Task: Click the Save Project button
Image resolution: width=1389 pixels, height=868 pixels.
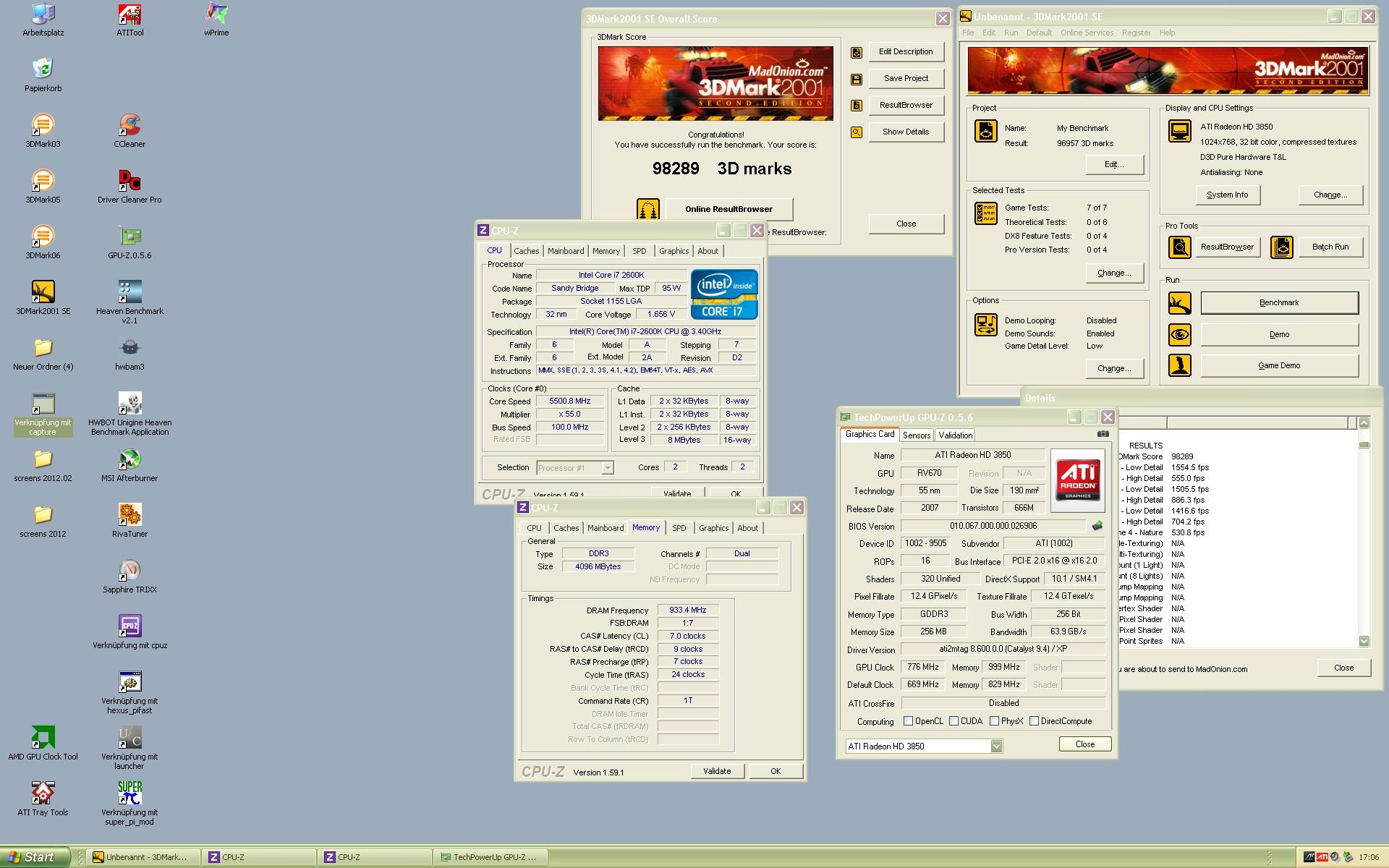Action: point(906,79)
